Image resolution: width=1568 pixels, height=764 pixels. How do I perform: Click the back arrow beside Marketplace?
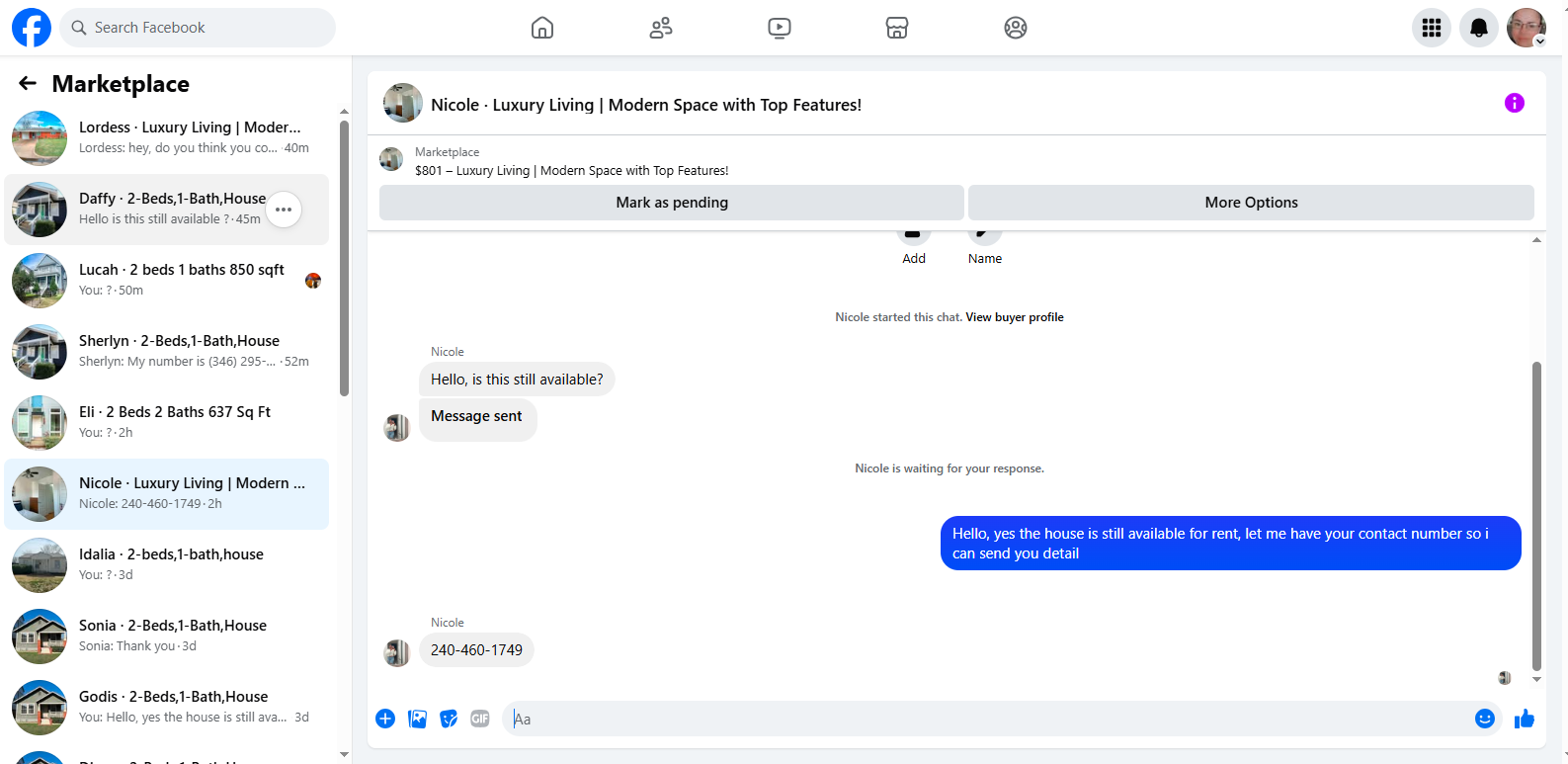coord(28,84)
